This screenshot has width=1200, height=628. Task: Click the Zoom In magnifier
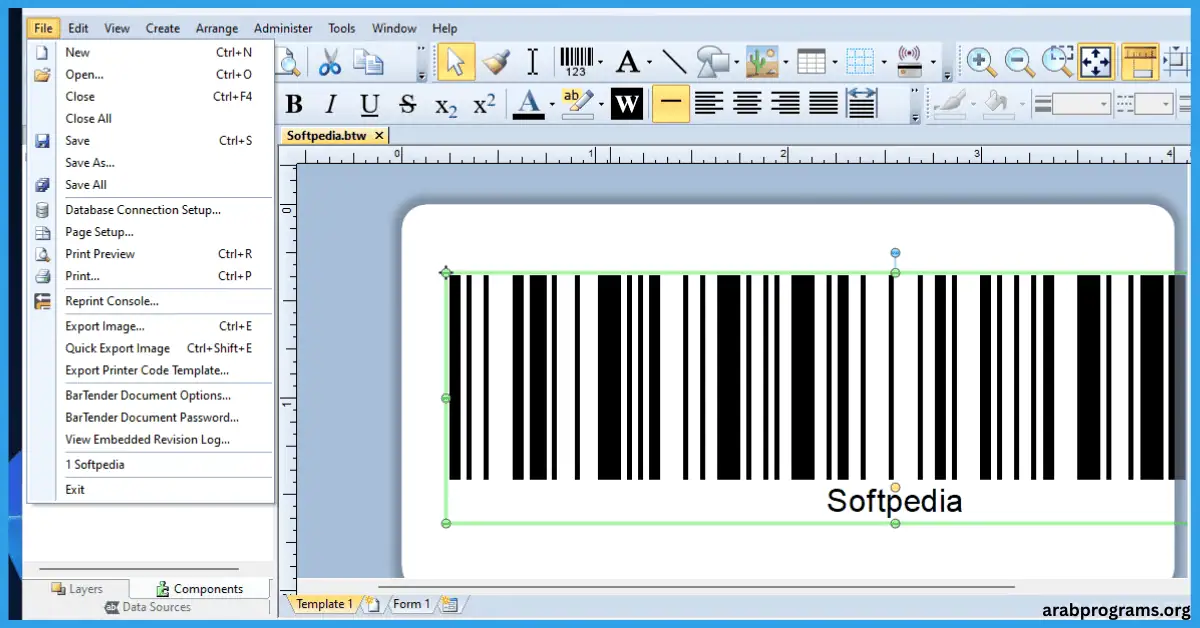pyautogui.click(x=981, y=62)
